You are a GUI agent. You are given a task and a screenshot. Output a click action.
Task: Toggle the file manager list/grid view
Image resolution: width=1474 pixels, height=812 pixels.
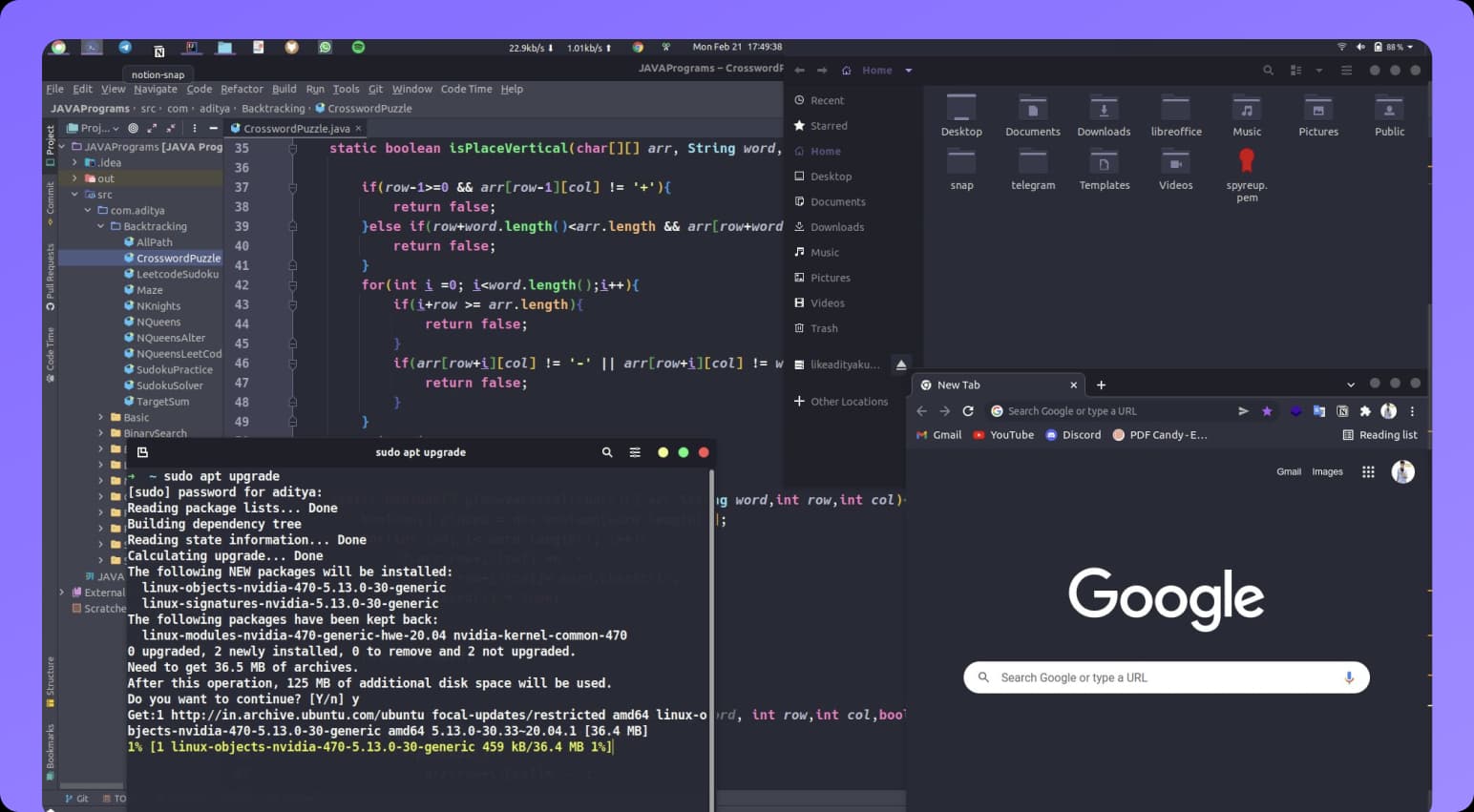tap(1295, 70)
